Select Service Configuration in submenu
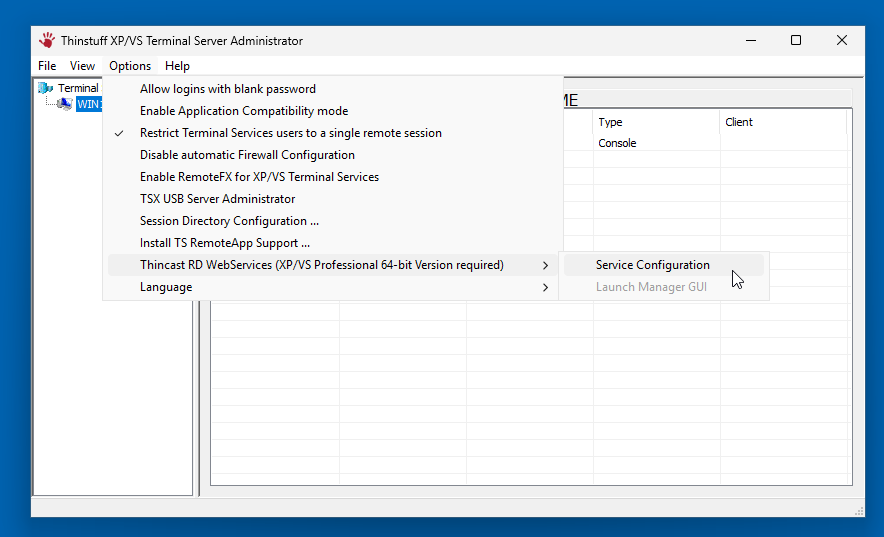Image resolution: width=884 pixels, height=537 pixels. (x=664, y=265)
